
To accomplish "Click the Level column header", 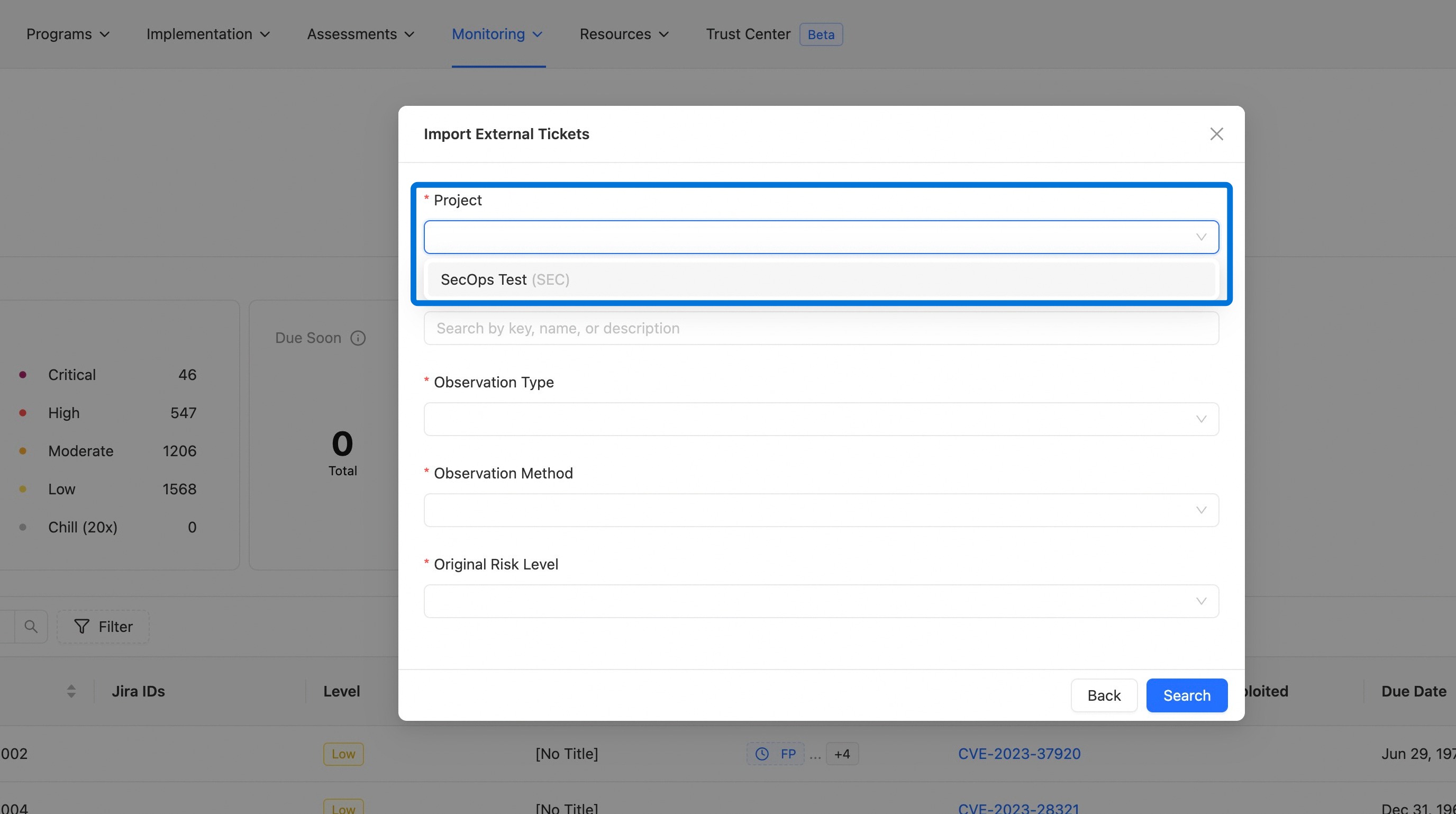I will tap(341, 691).
